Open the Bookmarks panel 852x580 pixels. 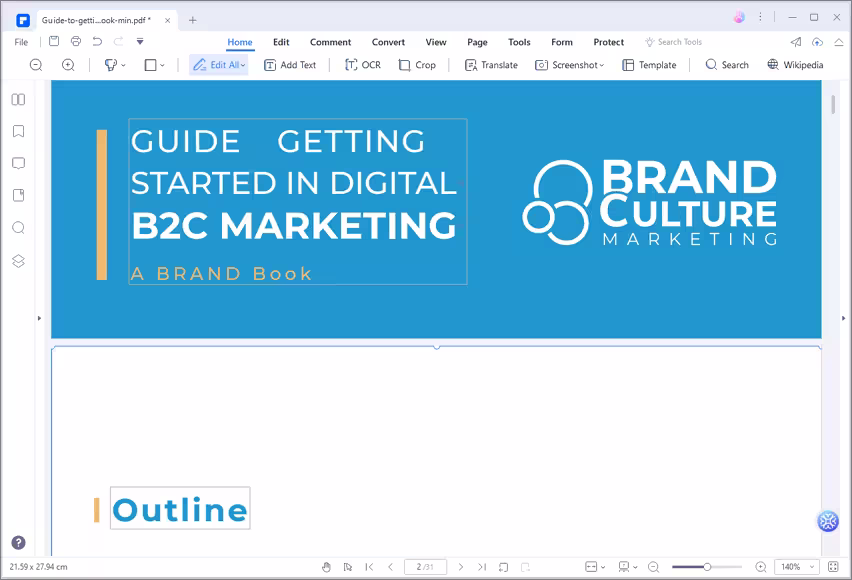point(18,131)
